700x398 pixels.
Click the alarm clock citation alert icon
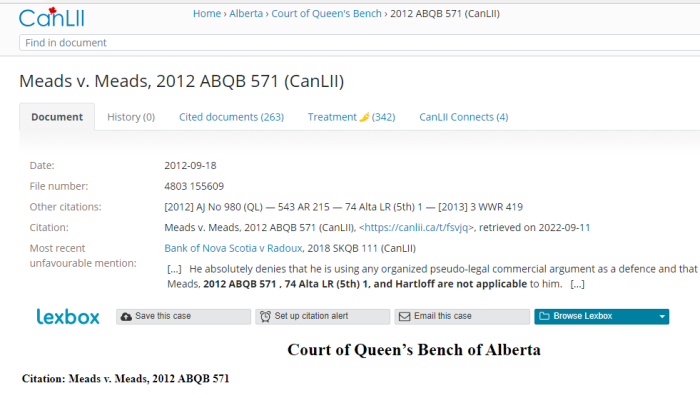265,316
